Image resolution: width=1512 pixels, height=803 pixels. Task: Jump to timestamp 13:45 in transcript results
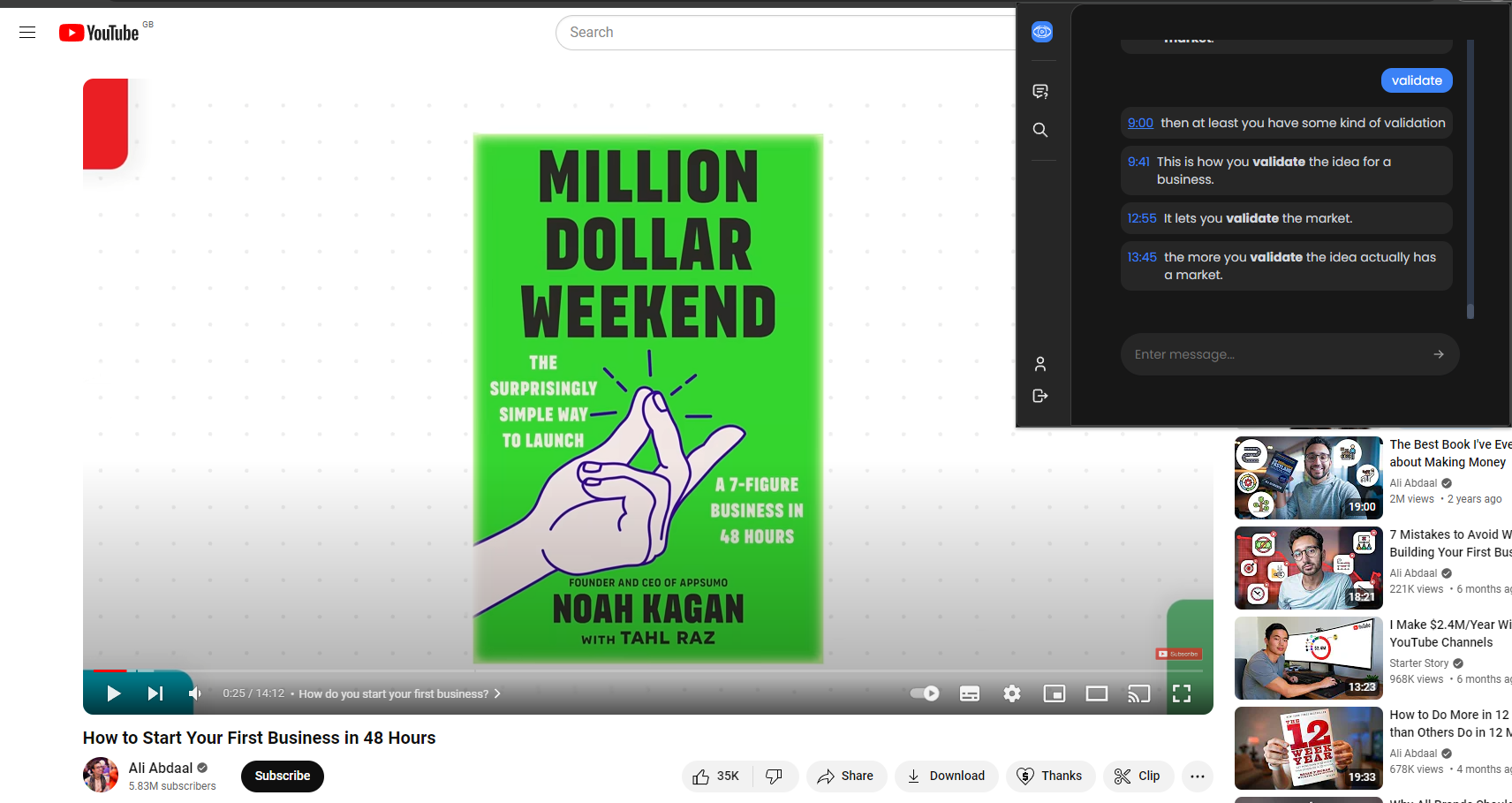(1141, 257)
